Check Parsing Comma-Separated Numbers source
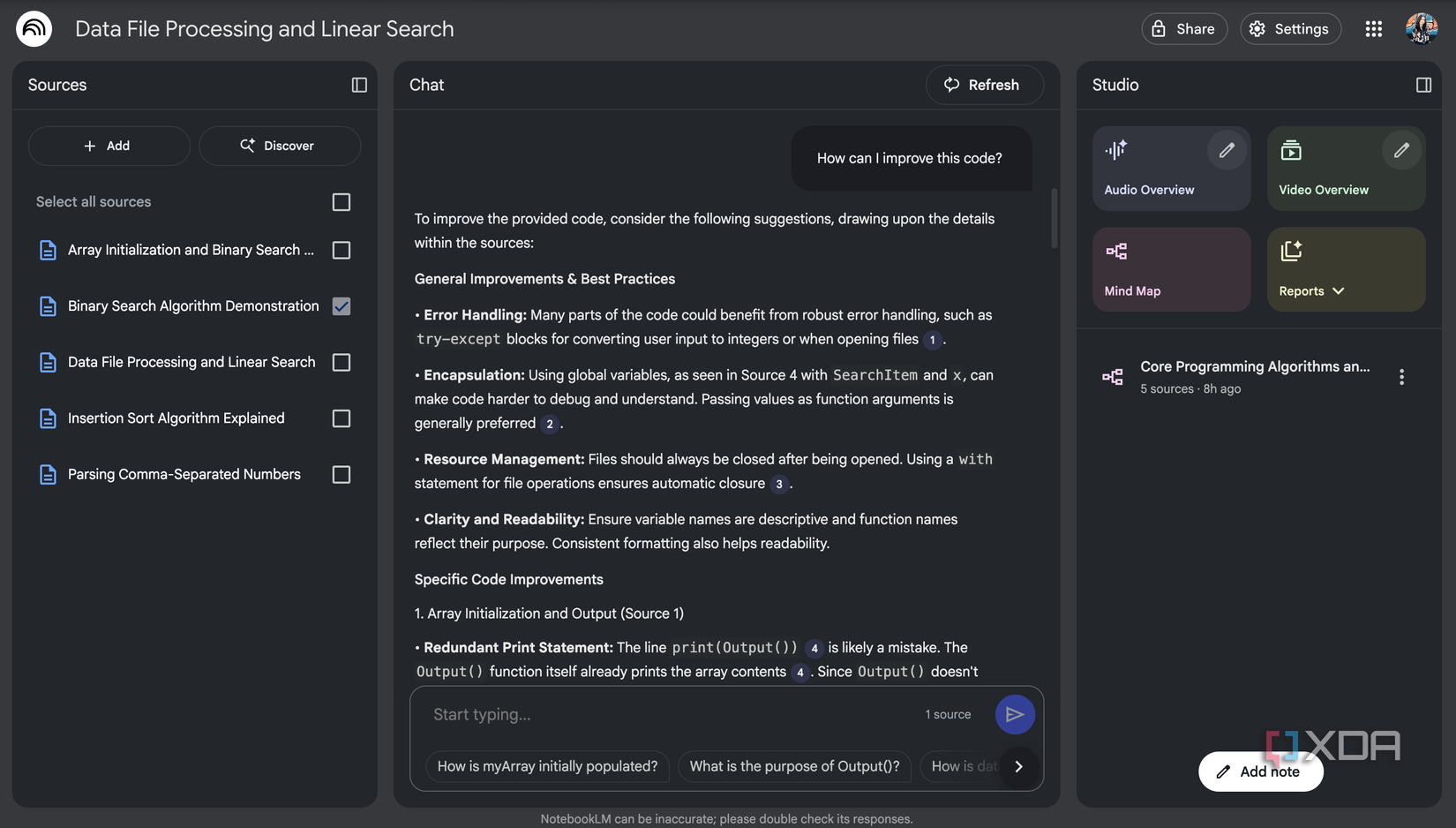 [341, 474]
